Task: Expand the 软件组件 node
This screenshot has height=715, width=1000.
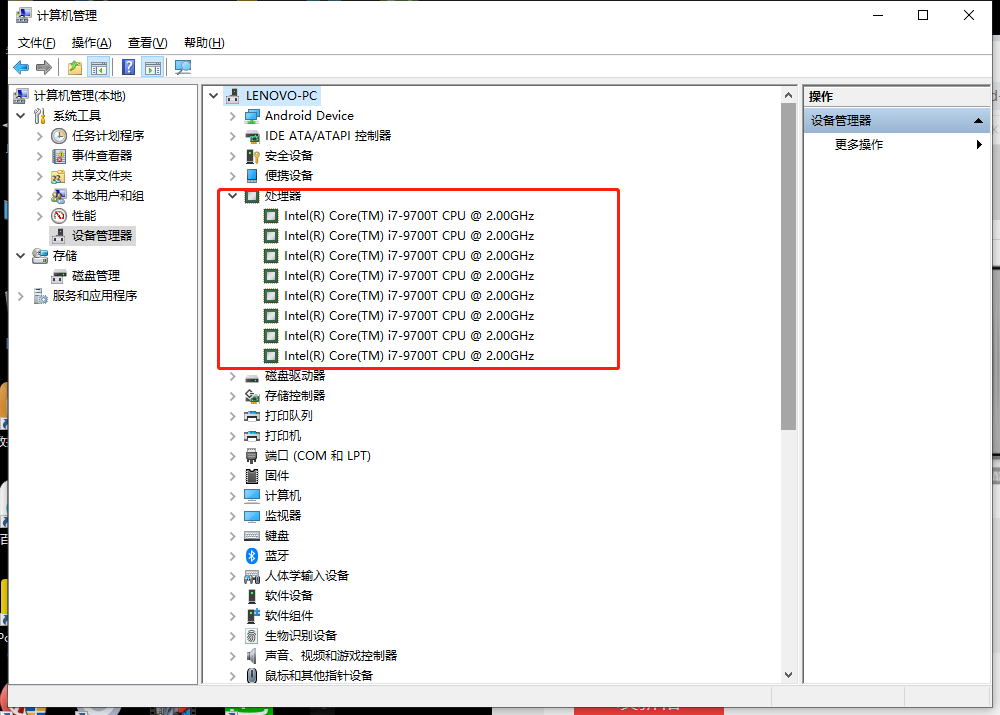Action: pos(233,616)
